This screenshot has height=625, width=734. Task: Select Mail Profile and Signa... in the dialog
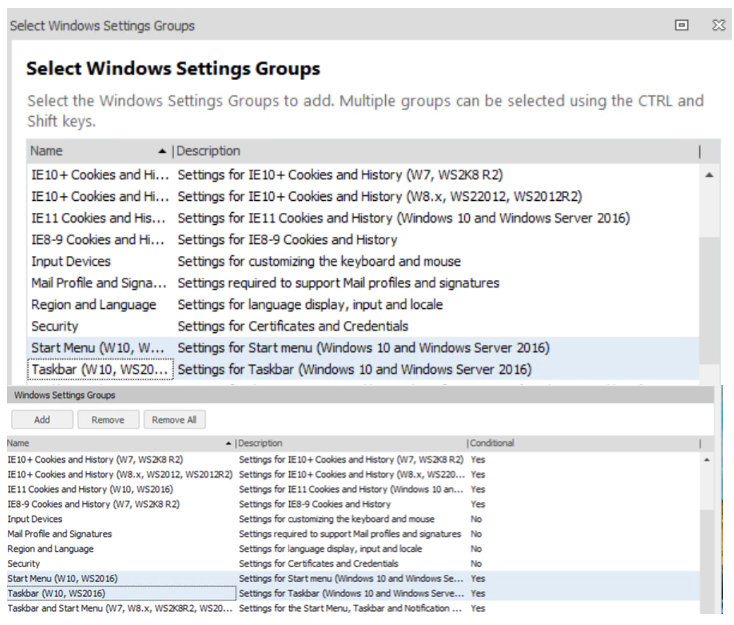pyautogui.click(x=363, y=283)
